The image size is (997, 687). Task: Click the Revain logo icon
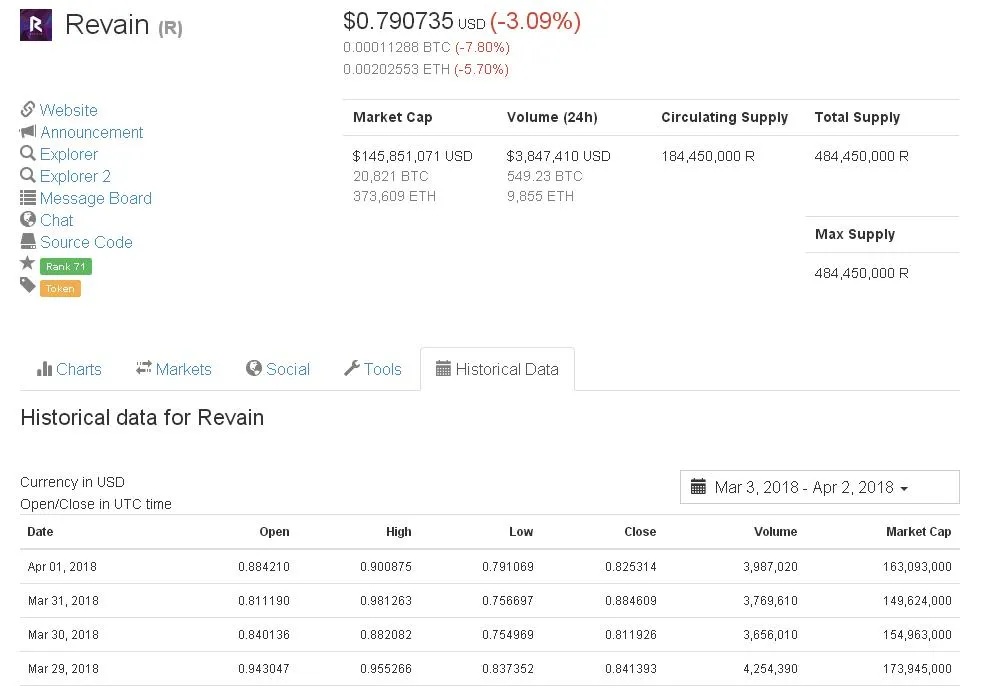[x=36, y=25]
